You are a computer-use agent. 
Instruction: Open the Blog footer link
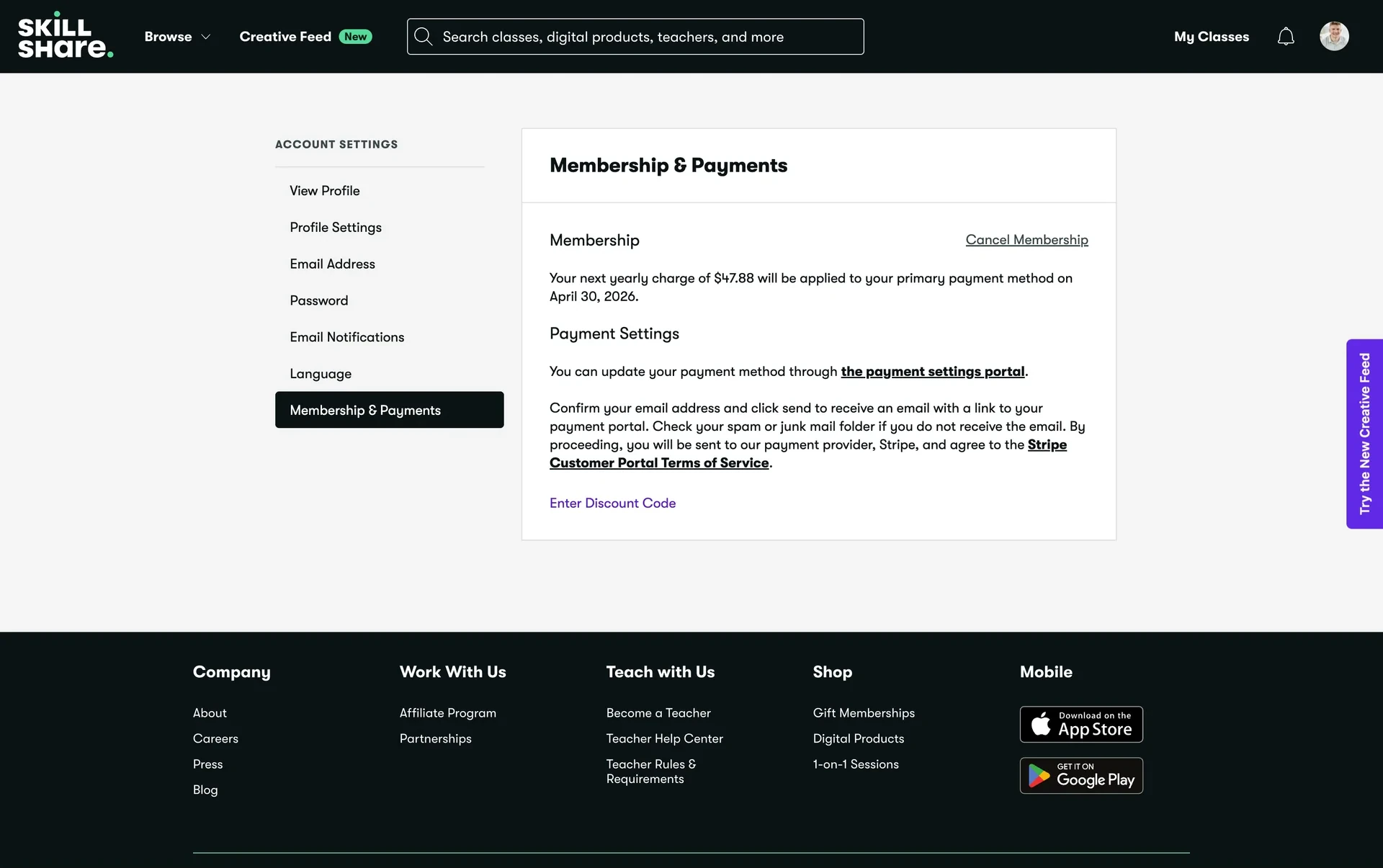(x=205, y=790)
